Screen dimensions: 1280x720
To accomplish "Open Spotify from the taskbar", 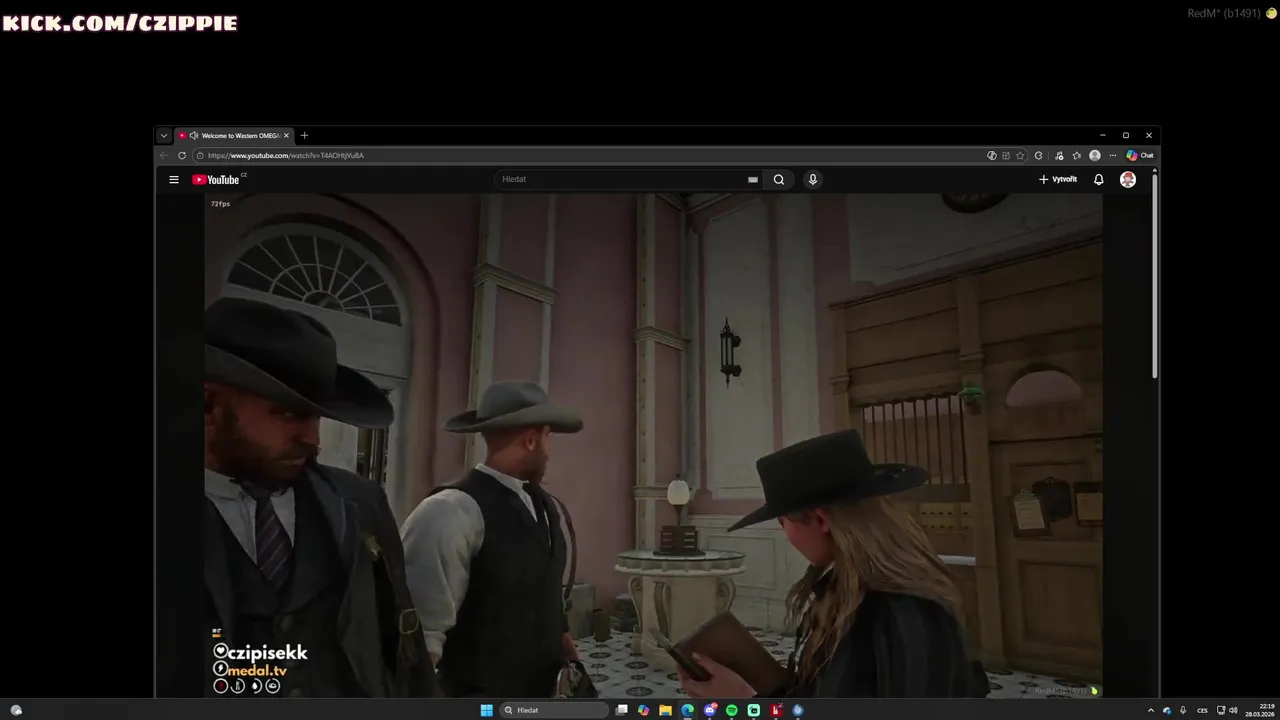I will click(731, 710).
